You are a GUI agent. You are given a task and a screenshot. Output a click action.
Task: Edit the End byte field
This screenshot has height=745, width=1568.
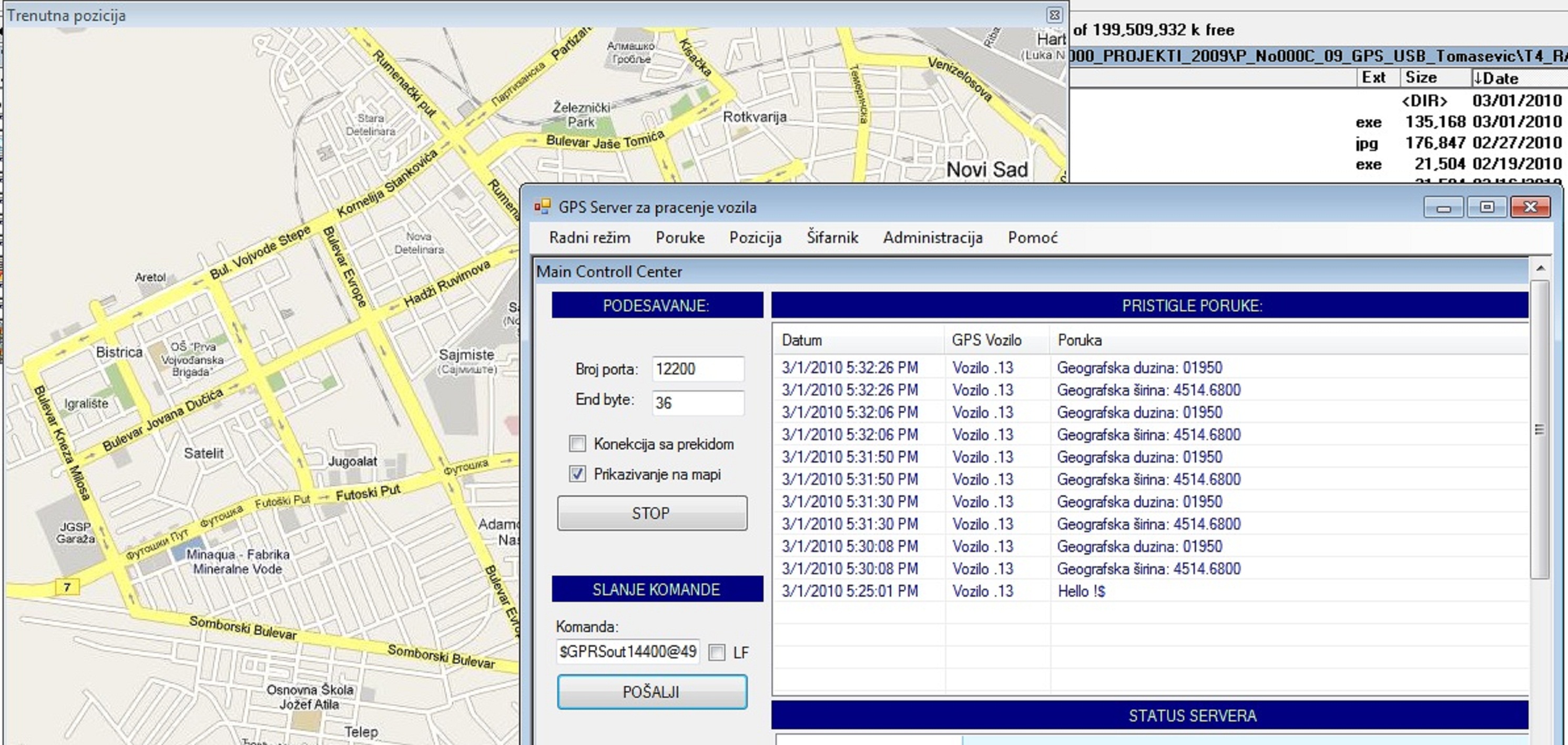[x=698, y=403]
